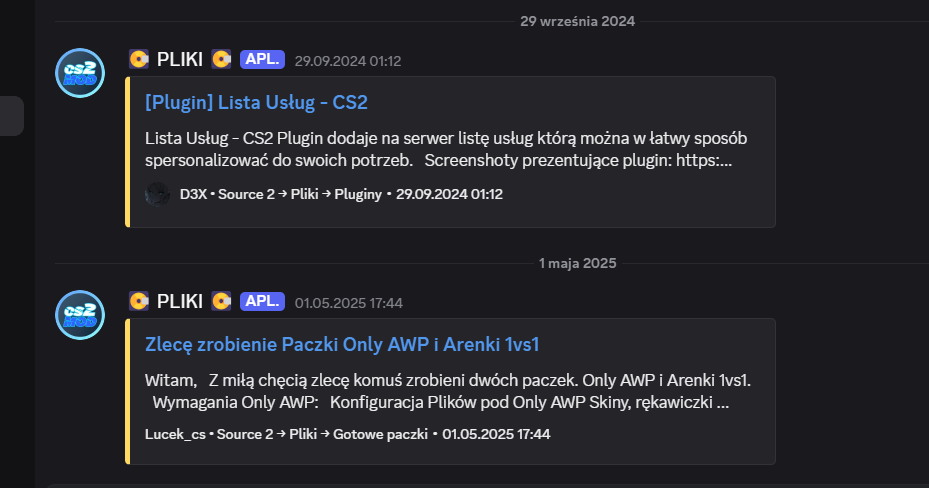The width and height of the screenshot is (929, 488).
Task: Click the PLIKI username on the 29.09.2024 message
Action: pyautogui.click(x=180, y=60)
